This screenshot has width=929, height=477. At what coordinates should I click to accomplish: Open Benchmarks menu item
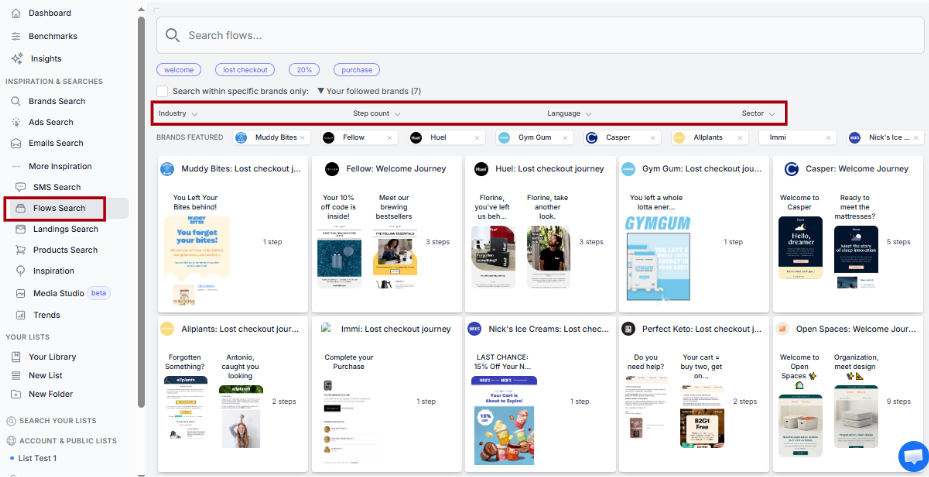tap(53, 36)
